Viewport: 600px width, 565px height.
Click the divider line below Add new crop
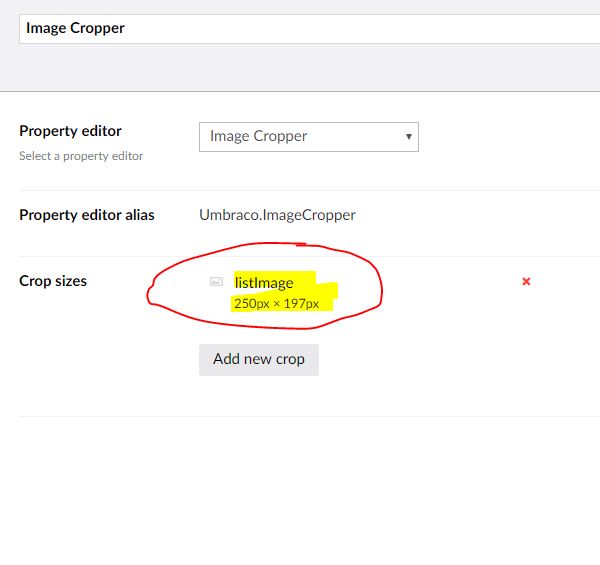pyautogui.click(x=300, y=416)
